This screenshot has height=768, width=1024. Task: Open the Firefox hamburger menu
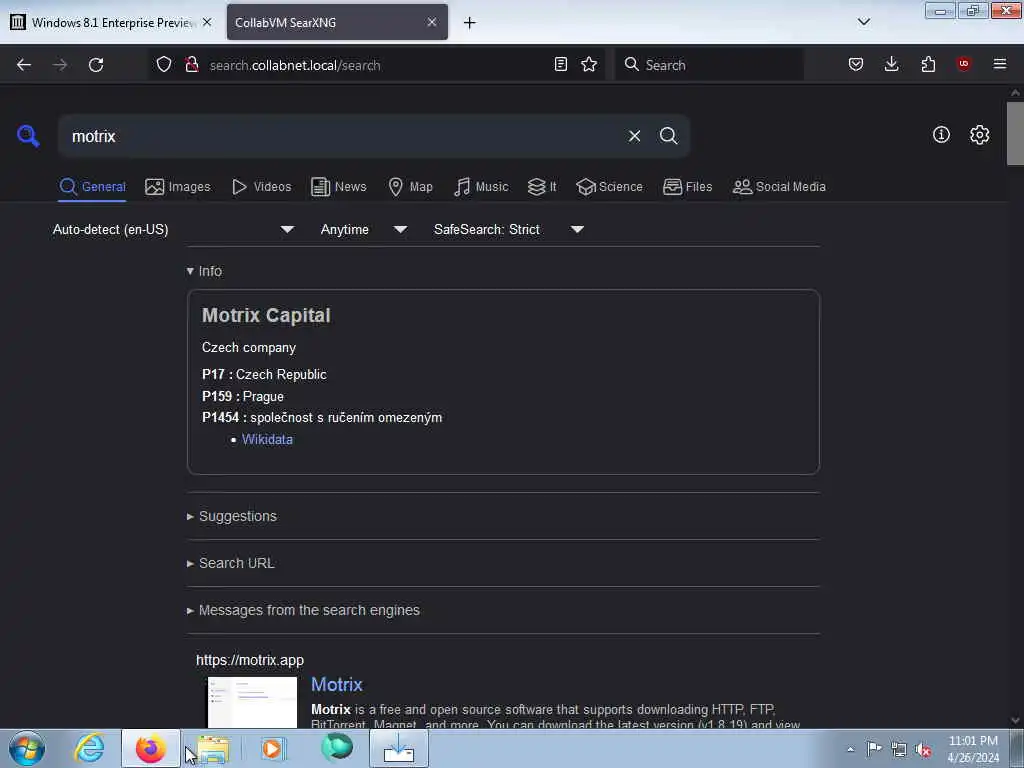[x=999, y=64]
